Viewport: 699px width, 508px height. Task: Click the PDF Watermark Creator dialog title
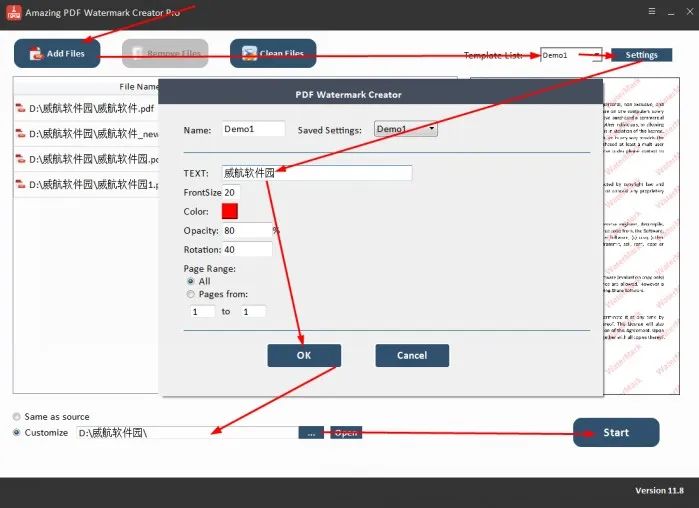tap(348, 94)
